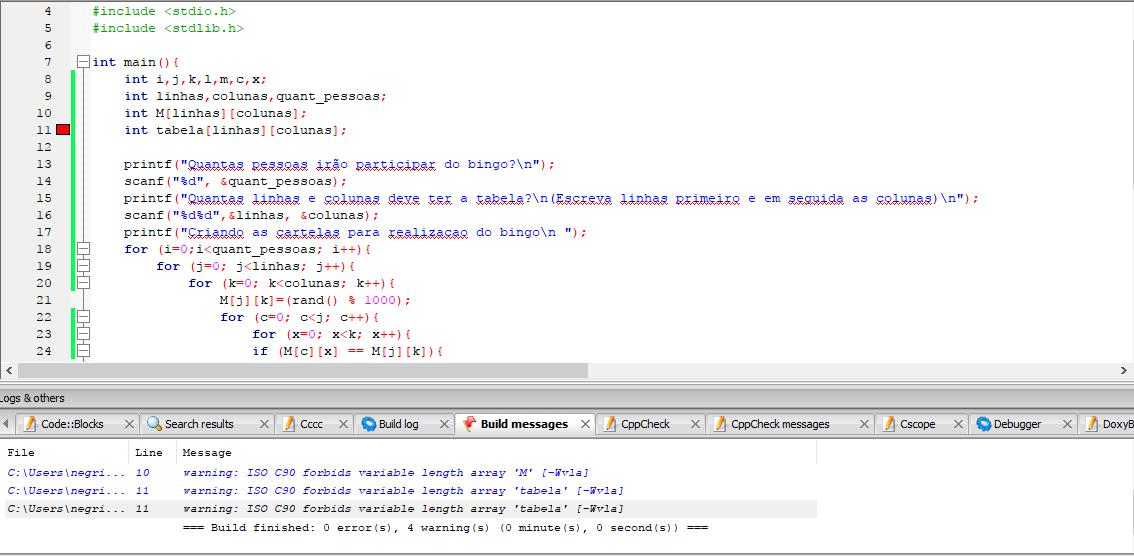Click the left tab-scroll arrow in Logs panel

(7, 424)
